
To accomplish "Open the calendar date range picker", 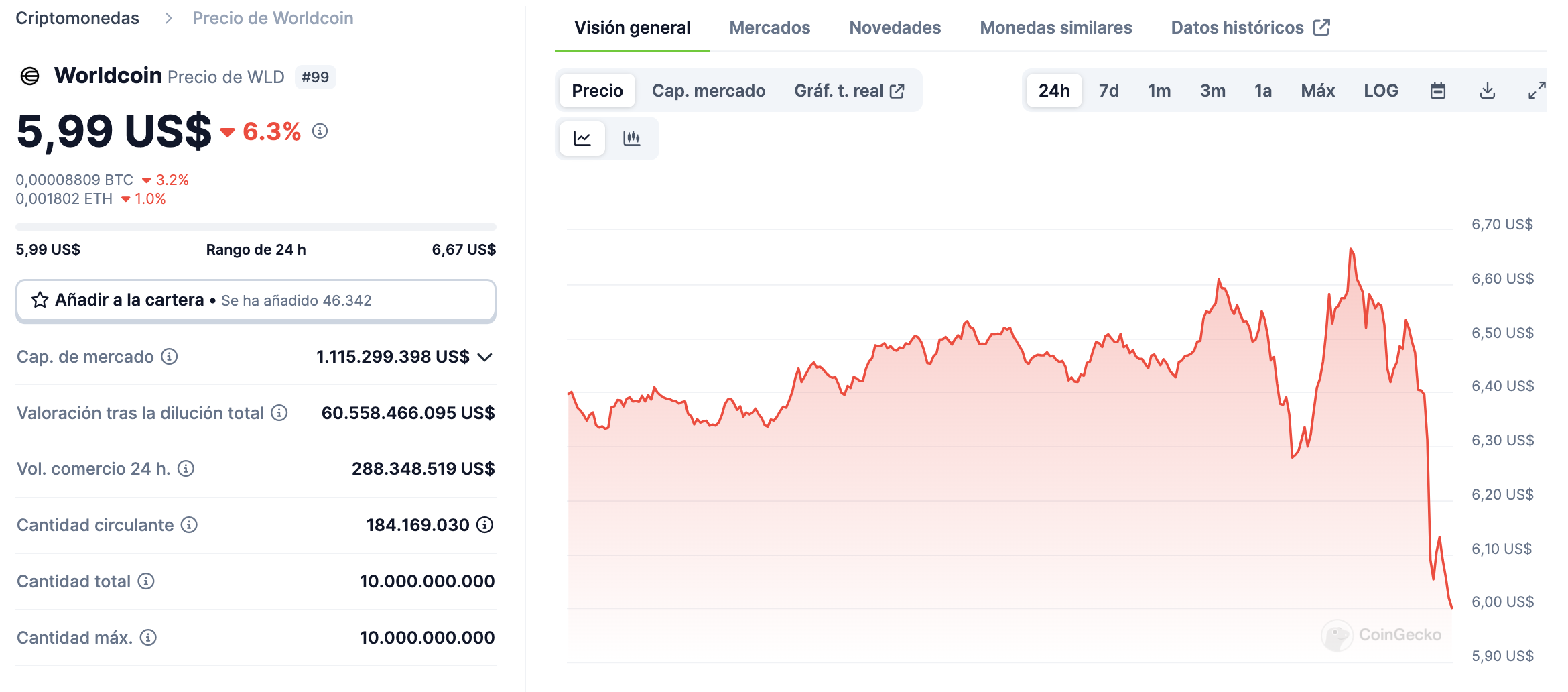I will pyautogui.click(x=1437, y=91).
